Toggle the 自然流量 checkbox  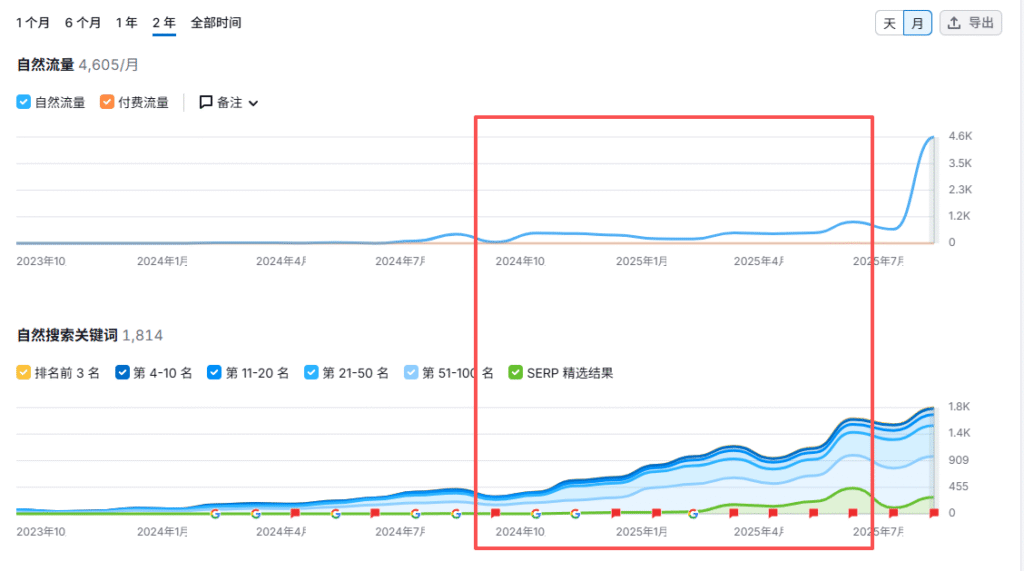point(24,102)
